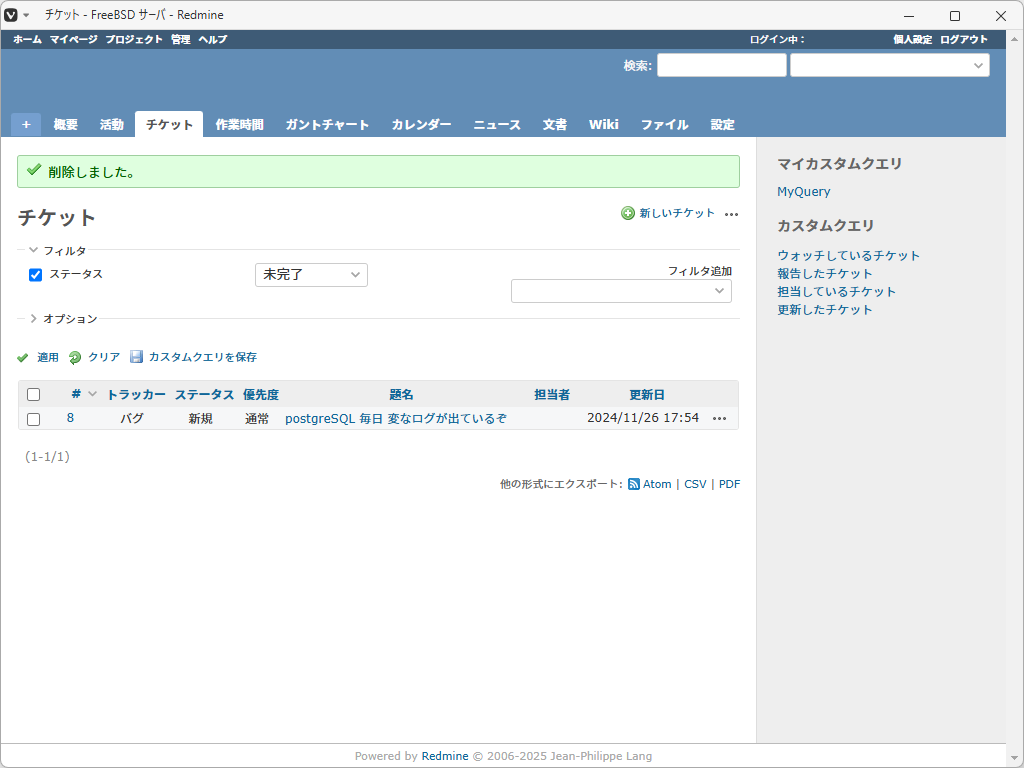Image resolution: width=1024 pixels, height=768 pixels.
Task: Open the three-dots menu for ticket 8 row
Action: (719, 419)
